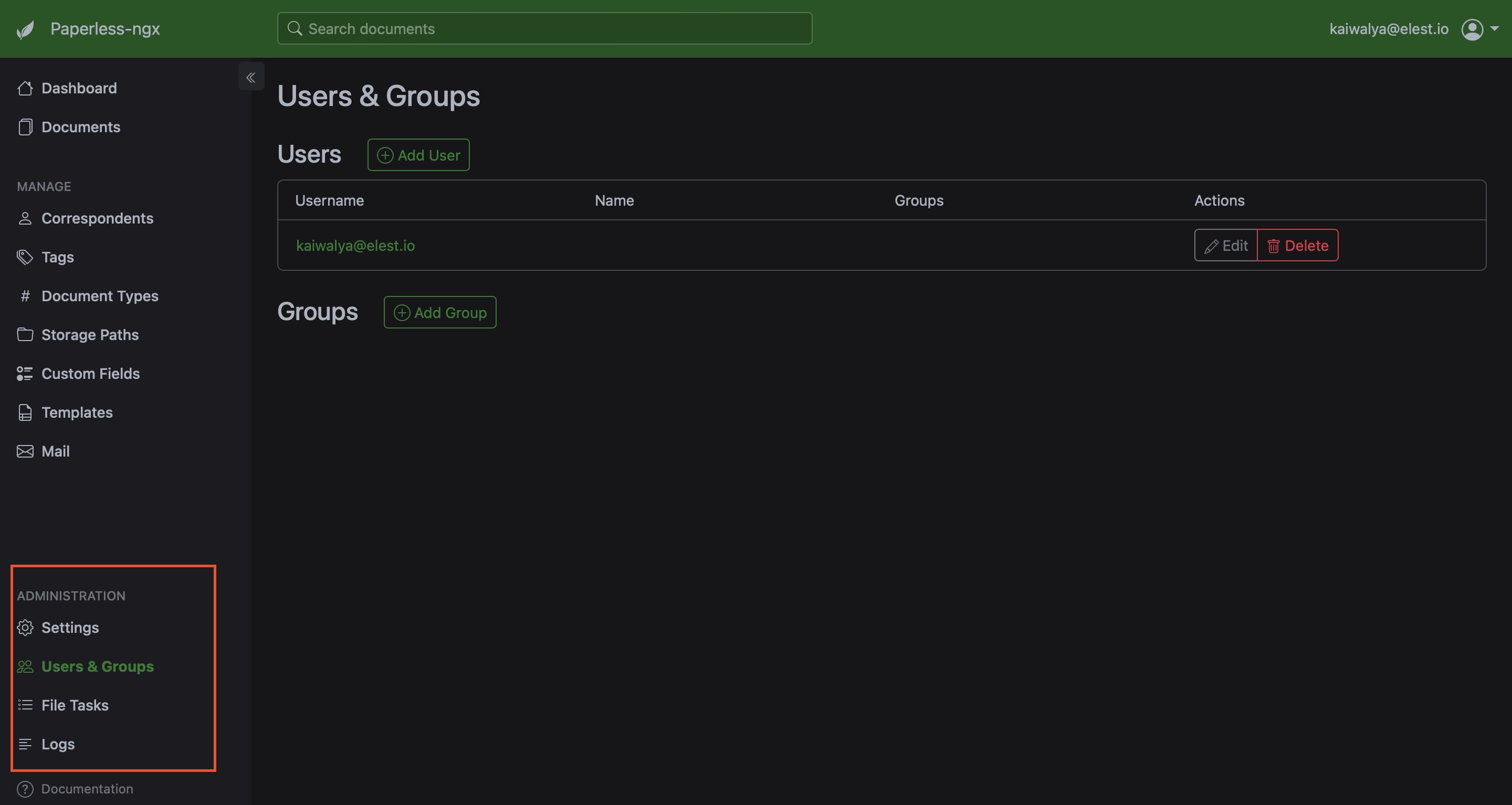This screenshot has height=805, width=1512.
Task: Click the Correspondents sidebar icon
Action: tap(24, 218)
